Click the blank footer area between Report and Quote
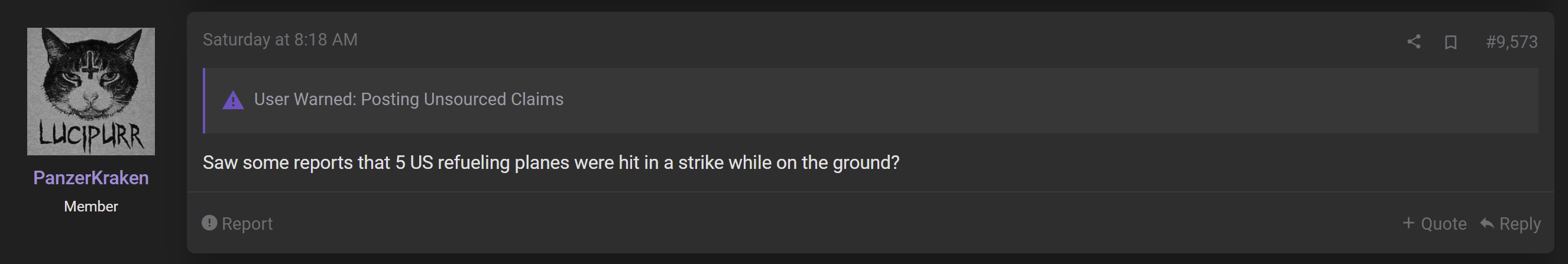The image size is (1568, 264). pos(837,223)
